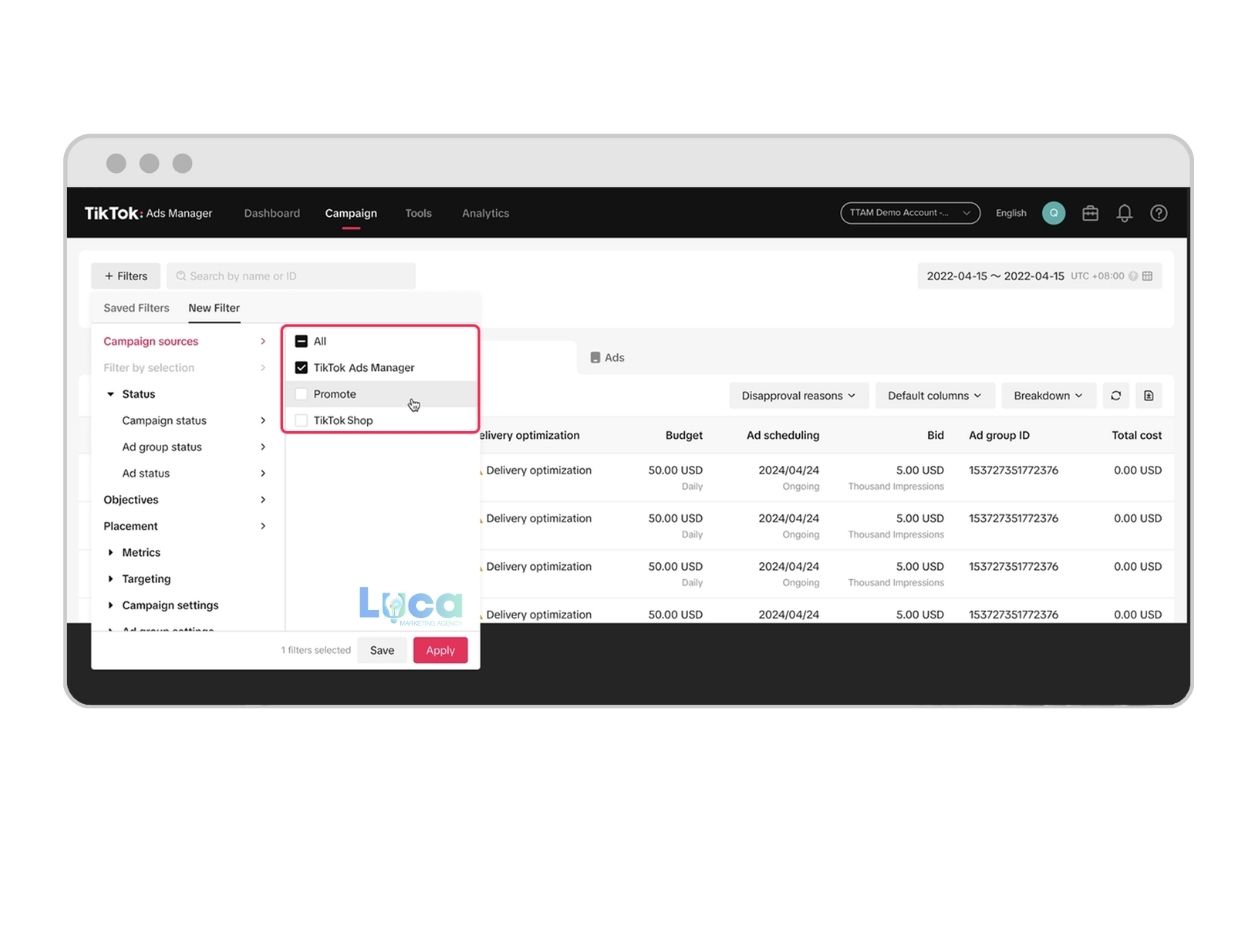The height and width of the screenshot is (948, 1260).
Task: Click the search by name or ID field
Action: click(x=291, y=276)
